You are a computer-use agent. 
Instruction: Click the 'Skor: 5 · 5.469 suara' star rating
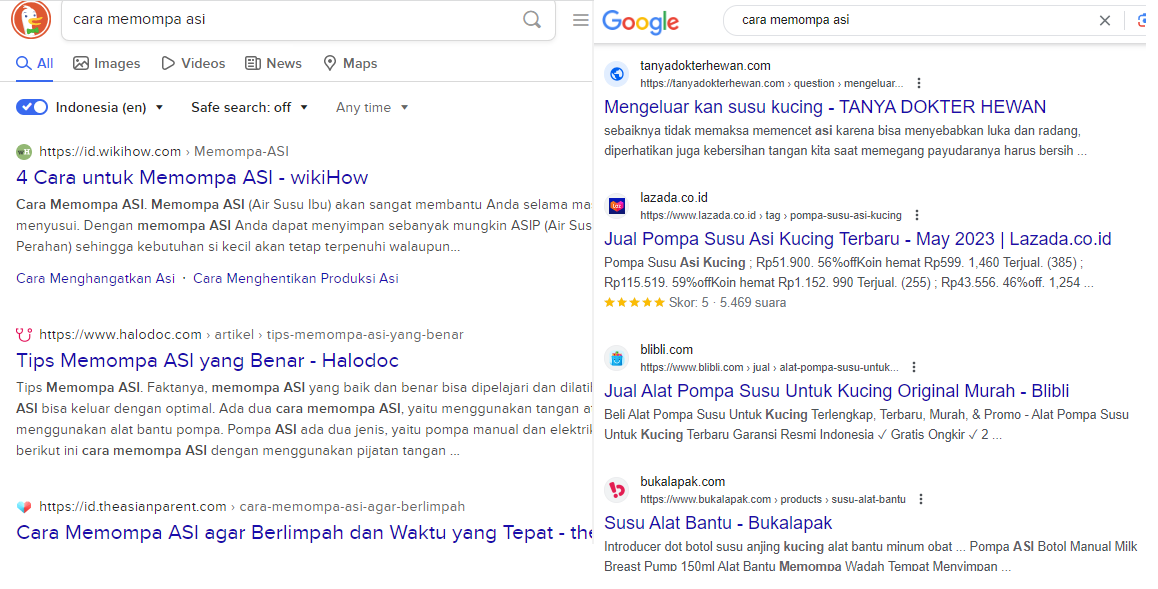(695, 303)
